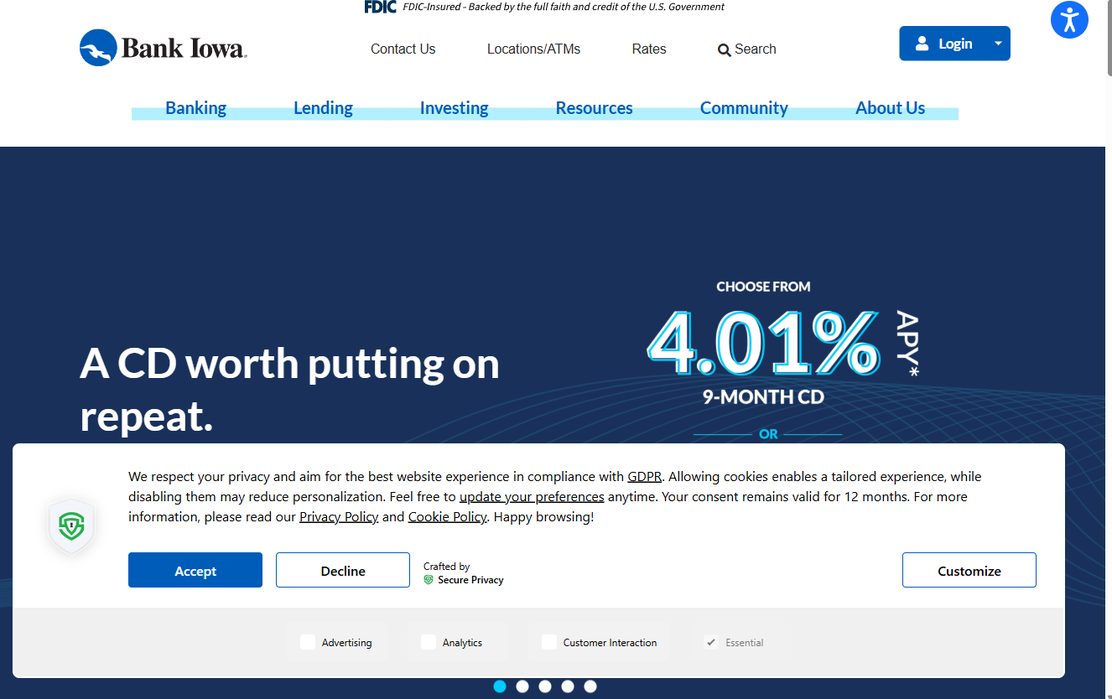Open the Contact Us link
Image resolution: width=1112 pixels, height=699 pixels.
(403, 49)
